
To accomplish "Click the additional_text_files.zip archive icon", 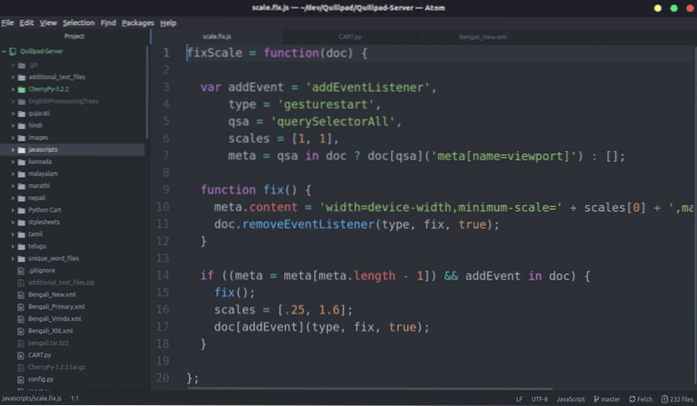I will [20, 282].
